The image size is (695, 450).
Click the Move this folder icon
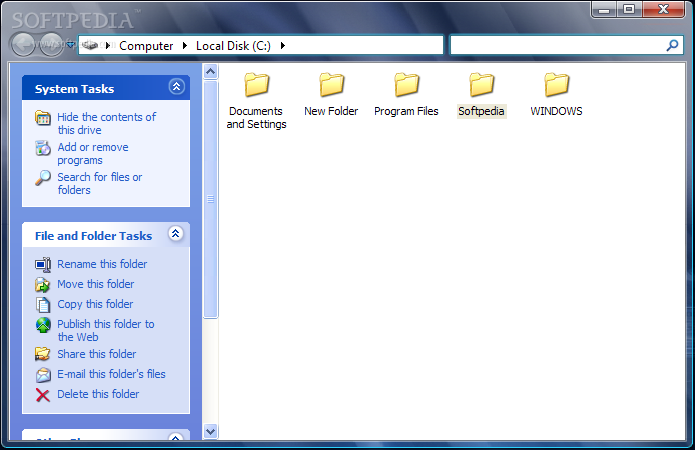[x=43, y=285]
